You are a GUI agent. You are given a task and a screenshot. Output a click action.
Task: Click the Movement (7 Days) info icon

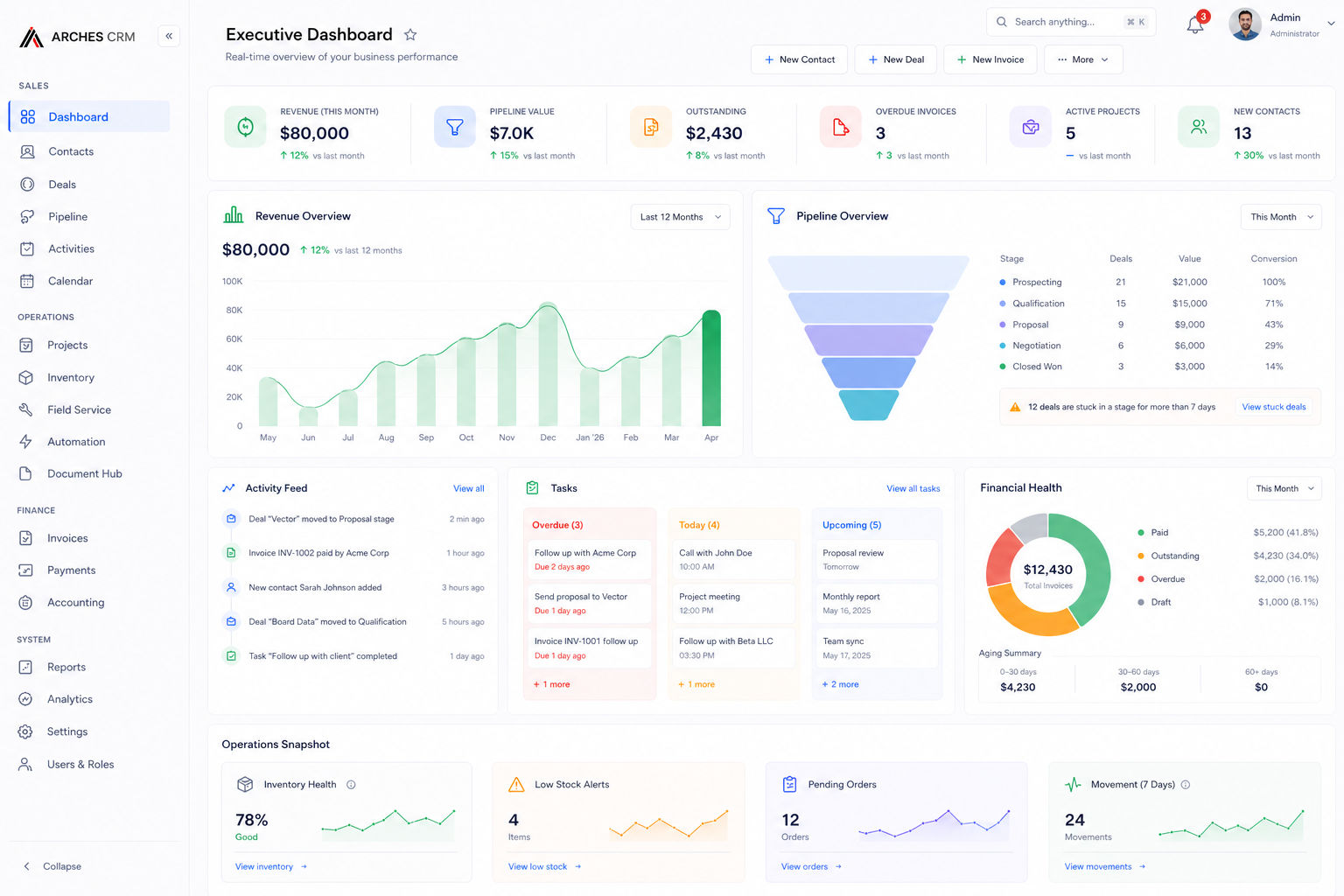pyautogui.click(x=1186, y=785)
